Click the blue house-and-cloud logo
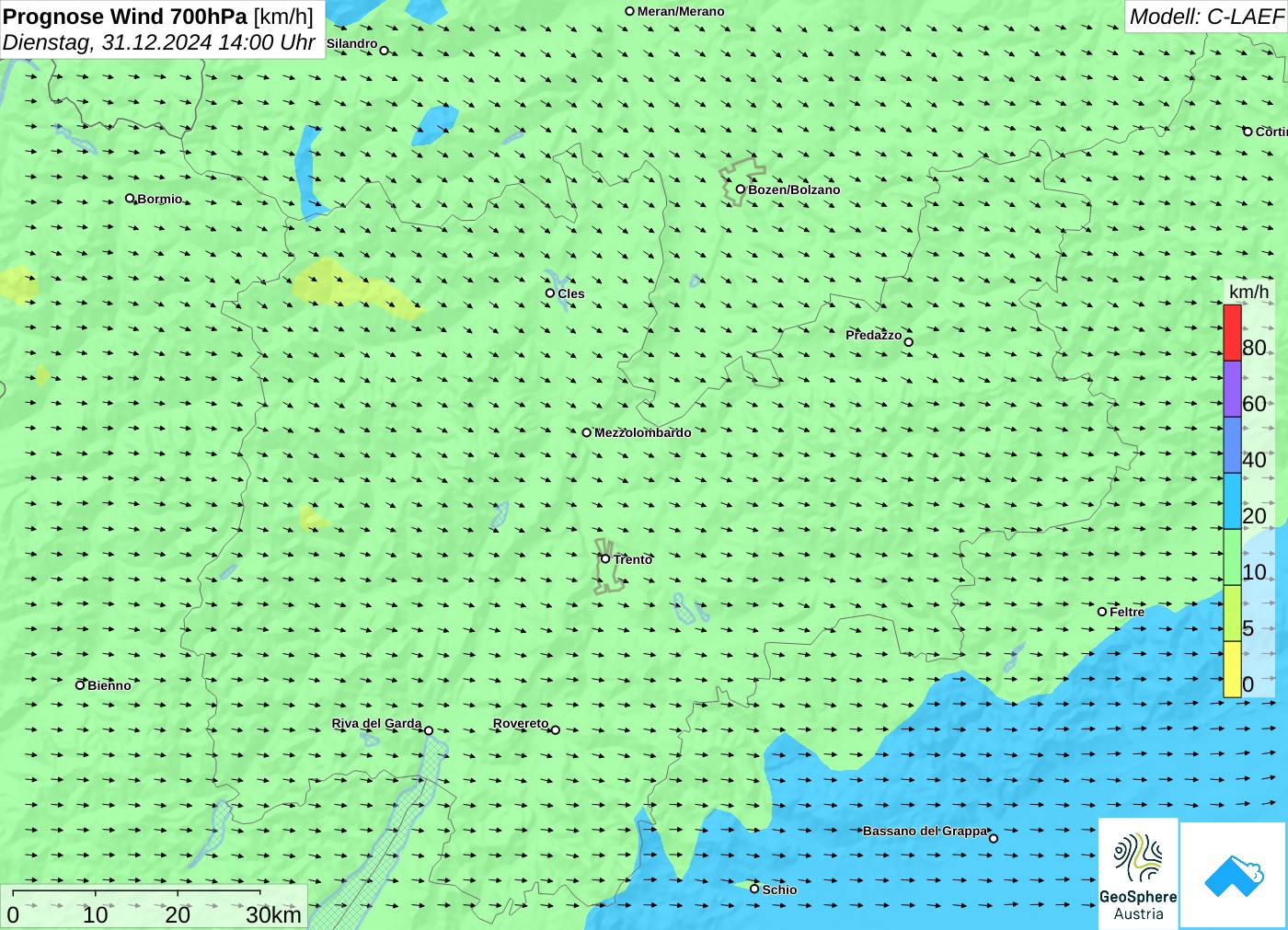The height and width of the screenshot is (930, 1288). coord(1233,875)
